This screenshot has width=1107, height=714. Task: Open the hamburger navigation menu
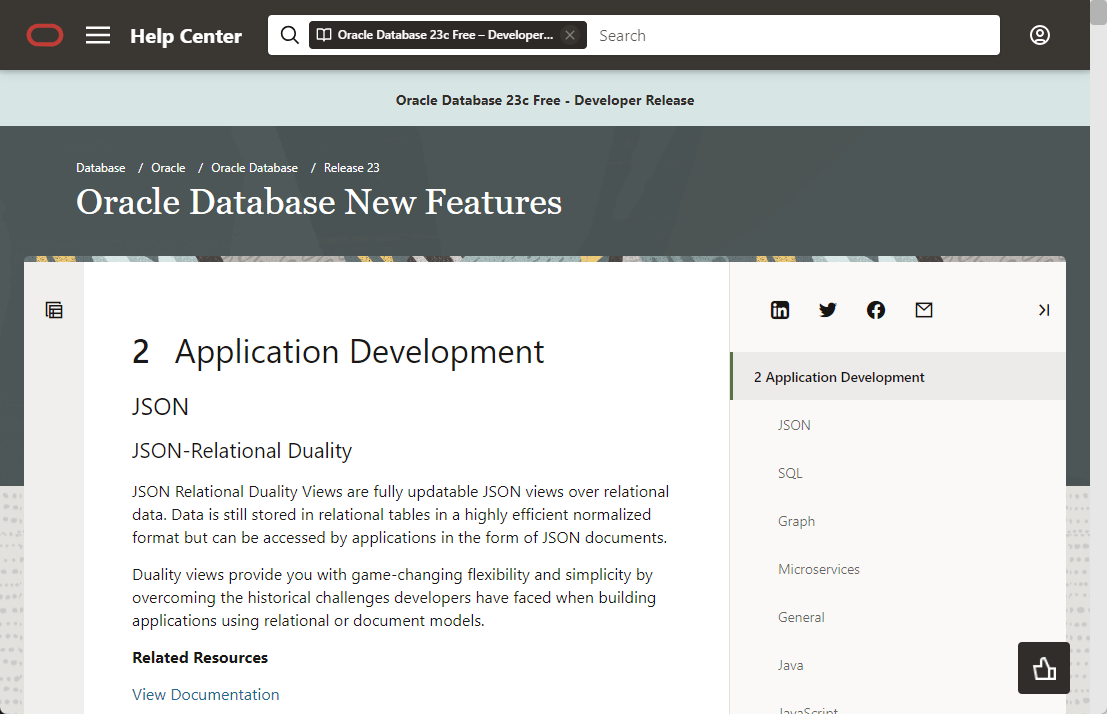pyautogui.click(x=97, y=35)
